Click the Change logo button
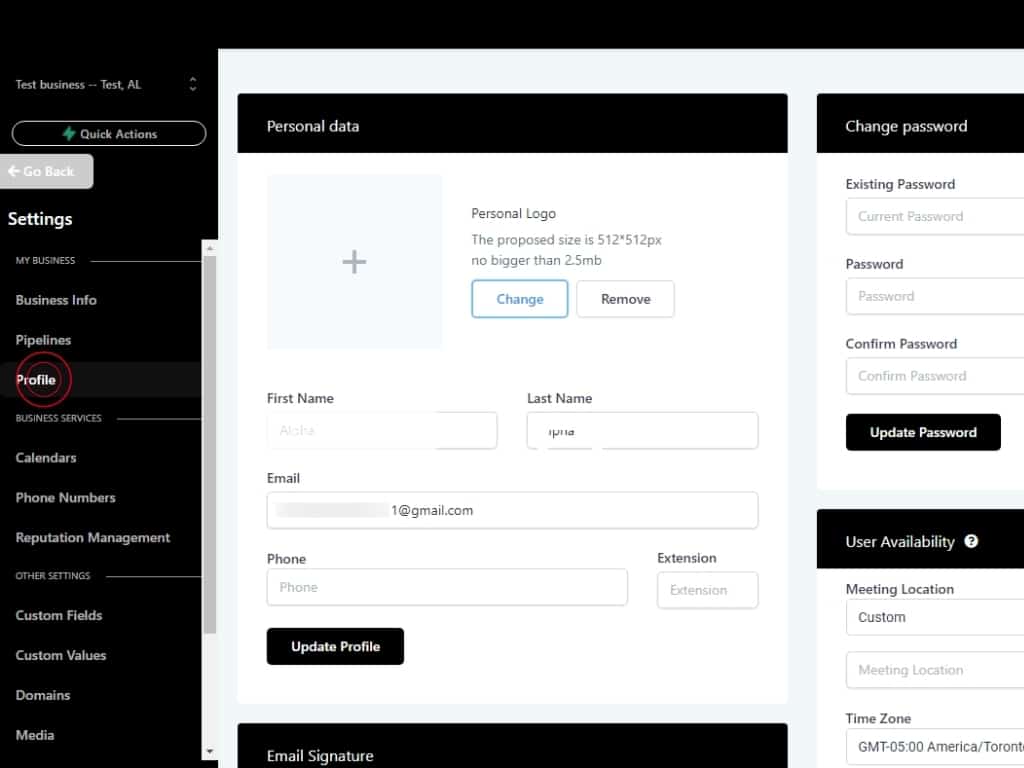The image size is (1024, 768). point(519,299)
